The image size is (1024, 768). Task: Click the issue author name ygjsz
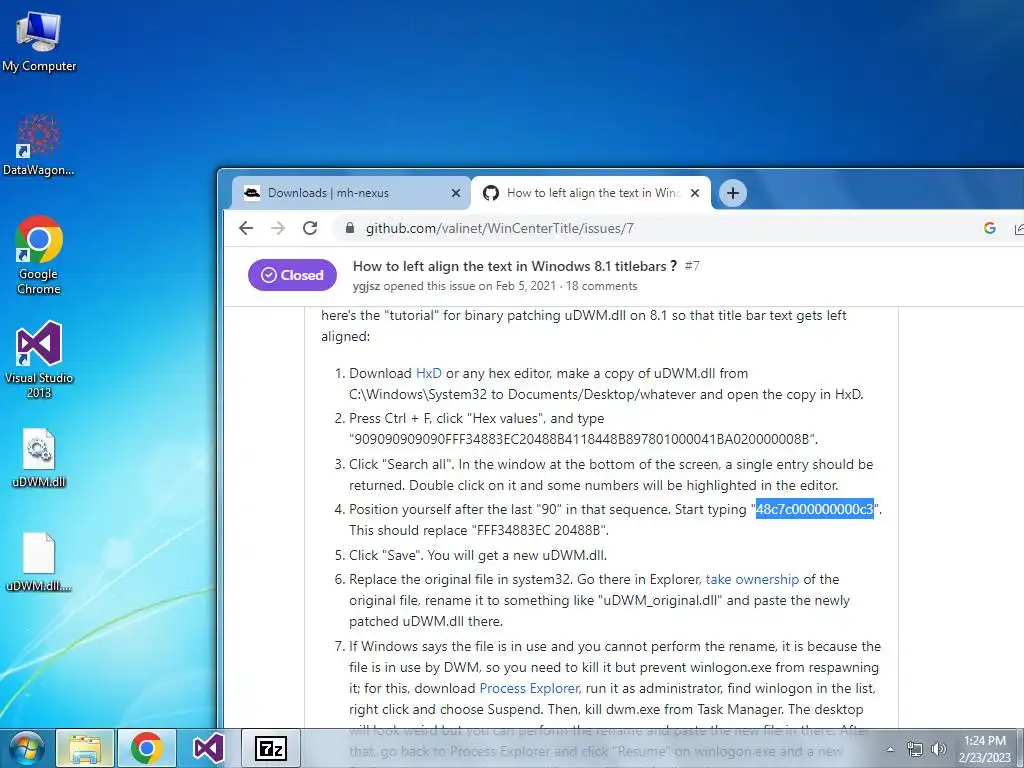point(366,286)
